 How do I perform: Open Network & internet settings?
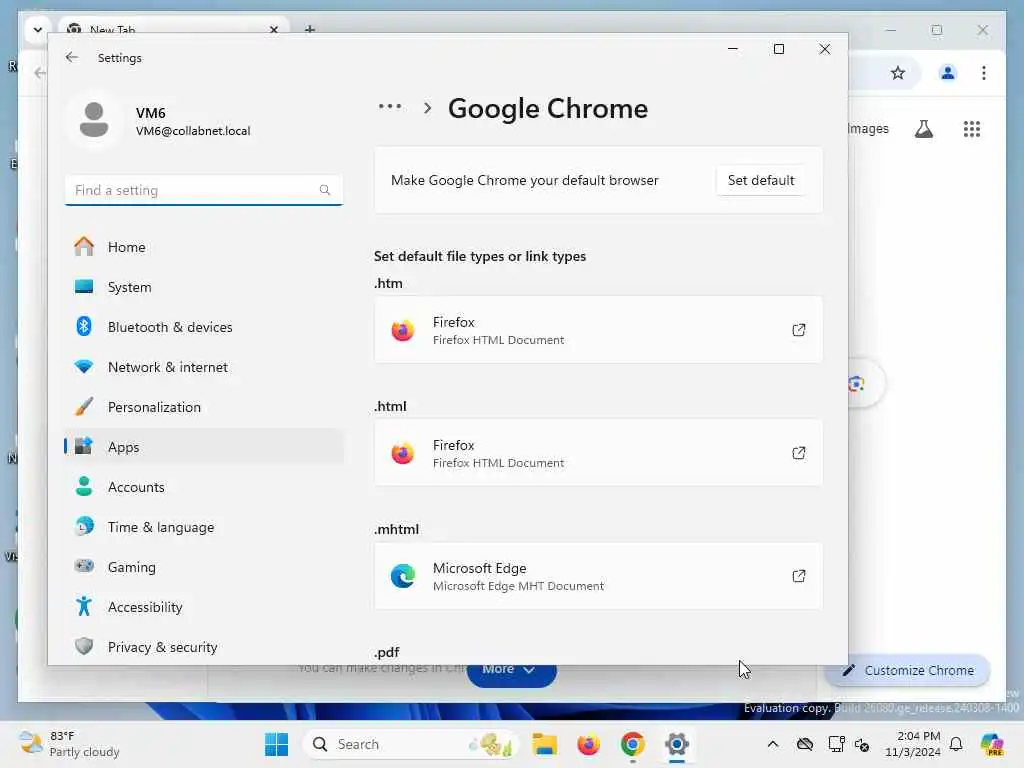click(x=204, y=367)
